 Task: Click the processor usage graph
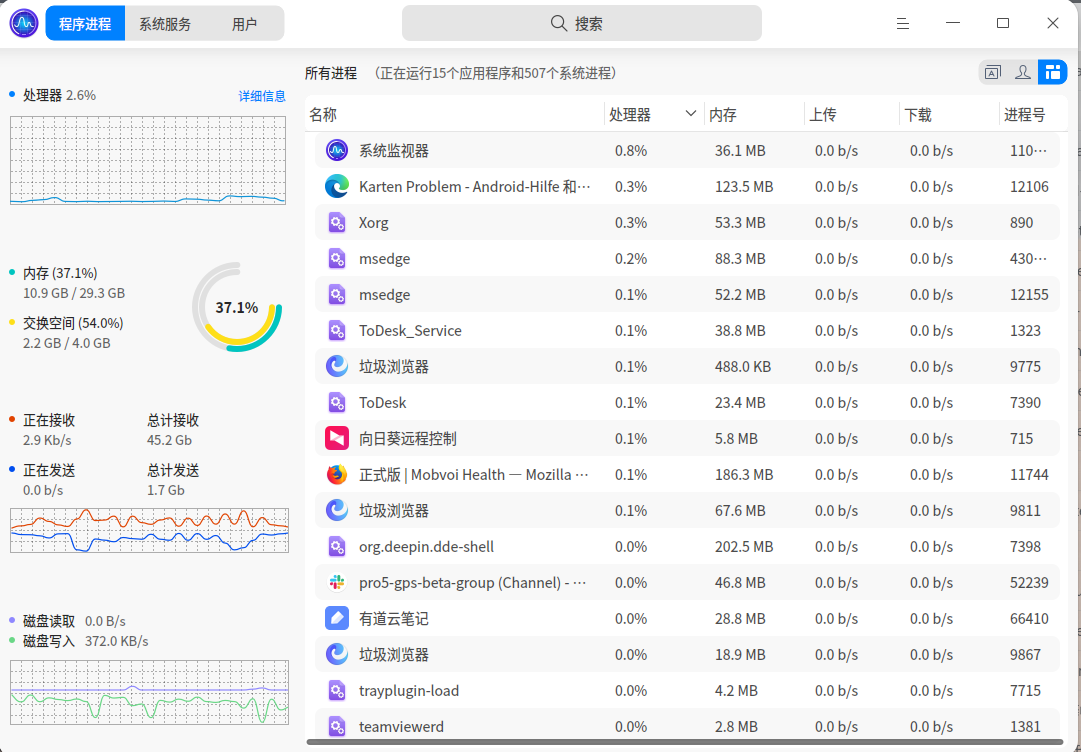click(148, 160)
